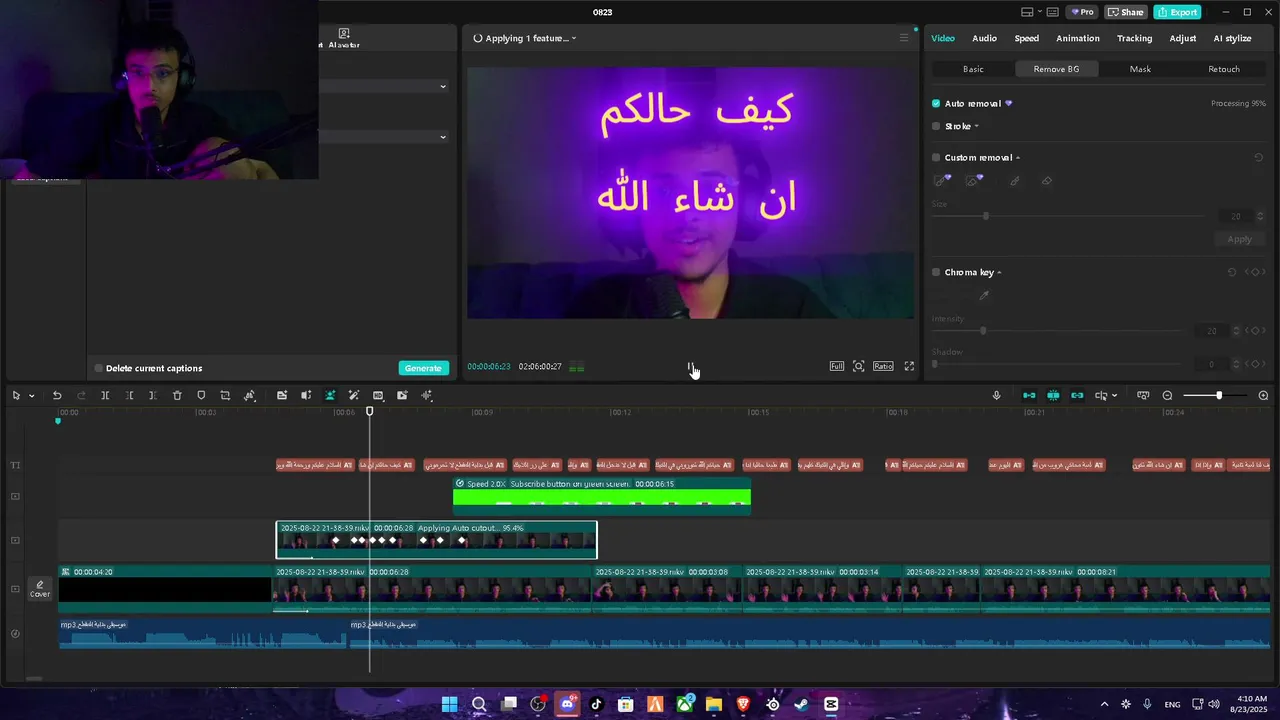
Task: Open the Adjust tab
Action: click(1183, 38)
